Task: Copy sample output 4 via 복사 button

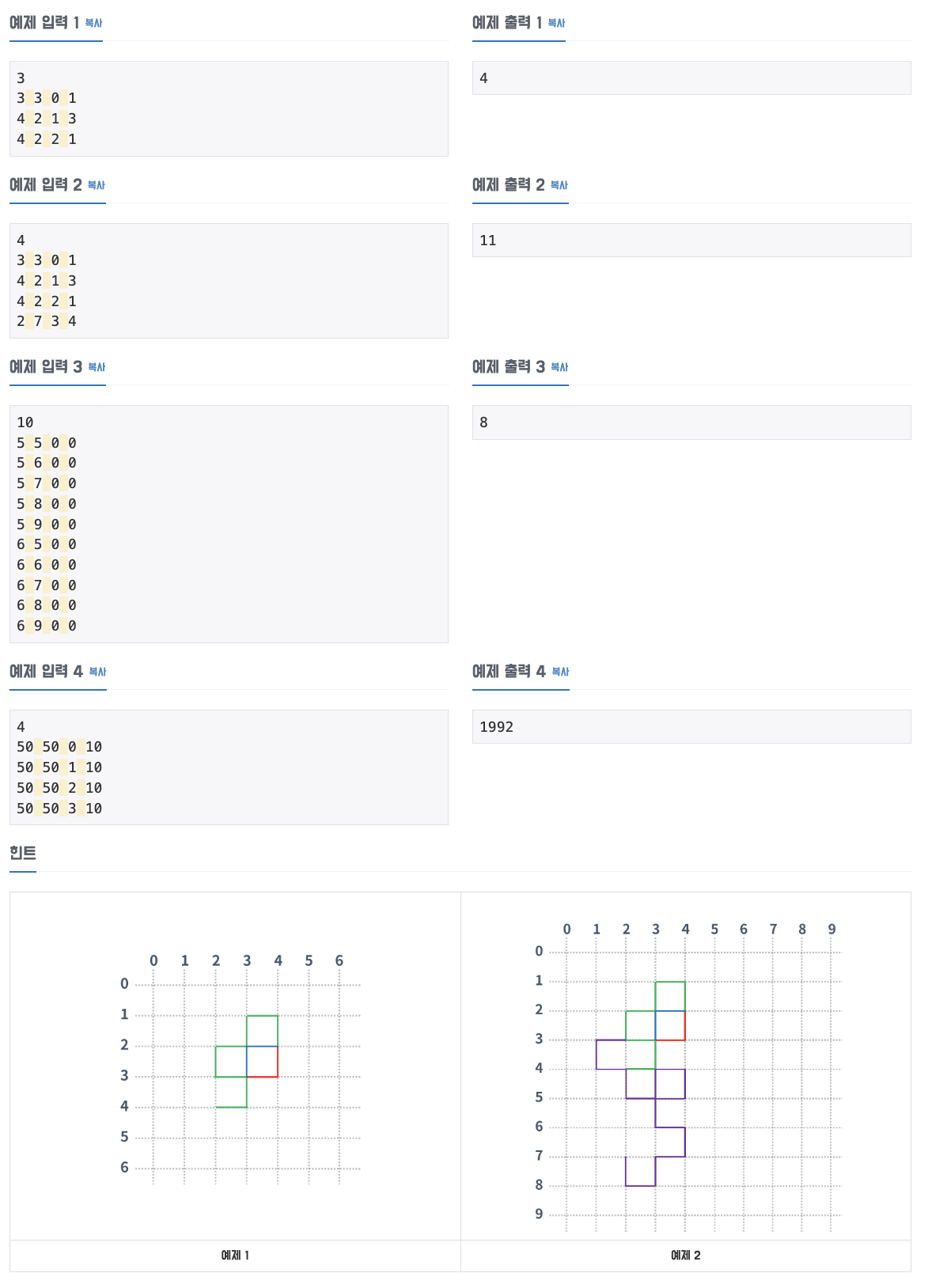Action: click(x=559, y=672)
